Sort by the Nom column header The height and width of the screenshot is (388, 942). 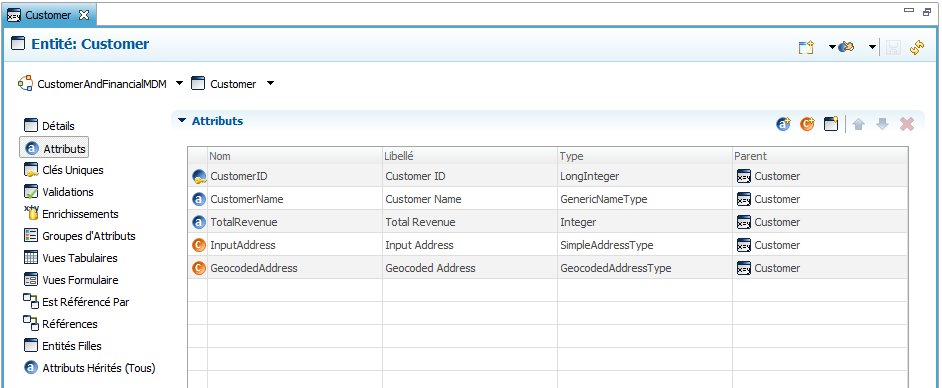click(x=294, y=156)
